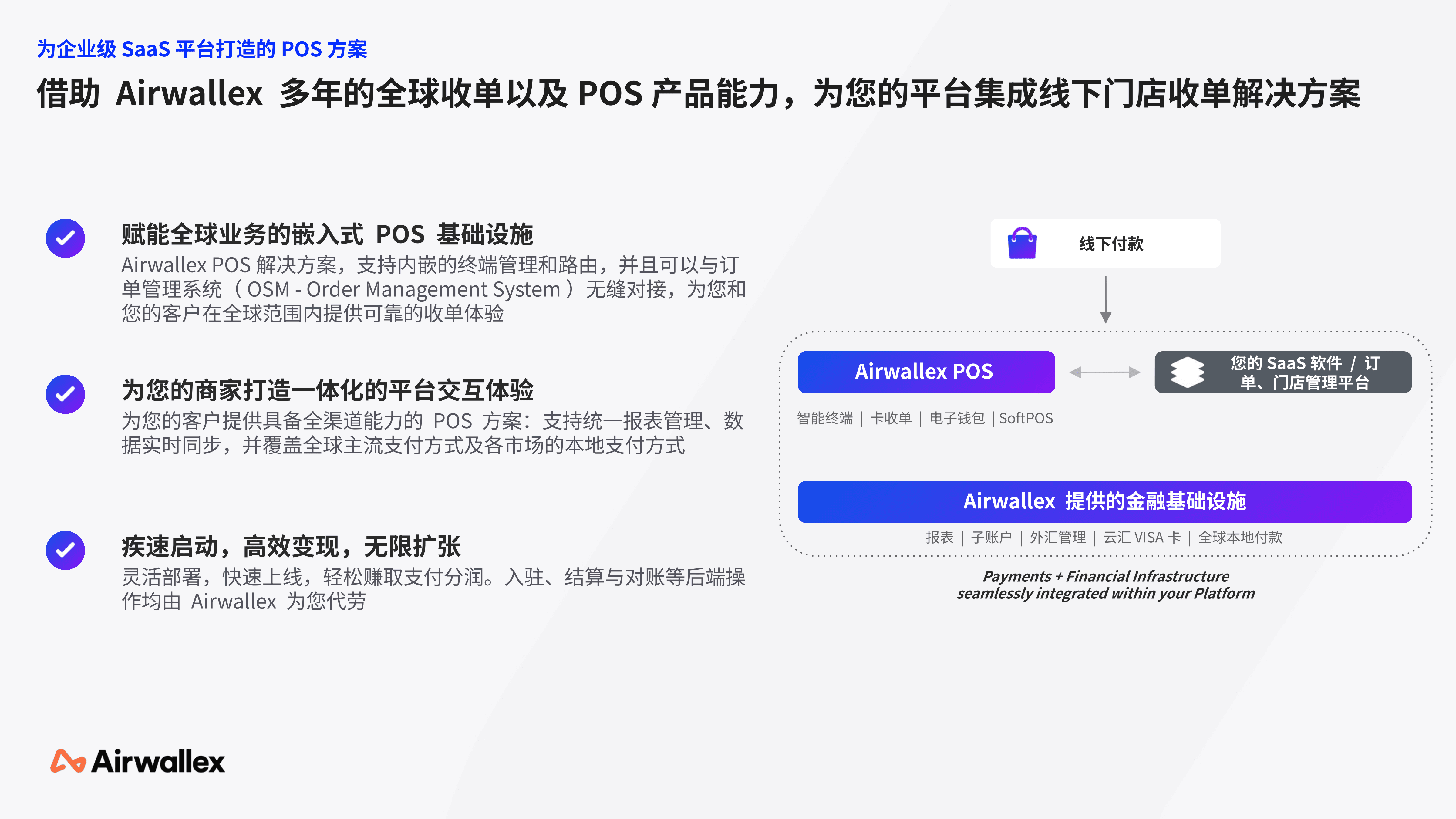Click the text 电子钱包

[957, 418]
